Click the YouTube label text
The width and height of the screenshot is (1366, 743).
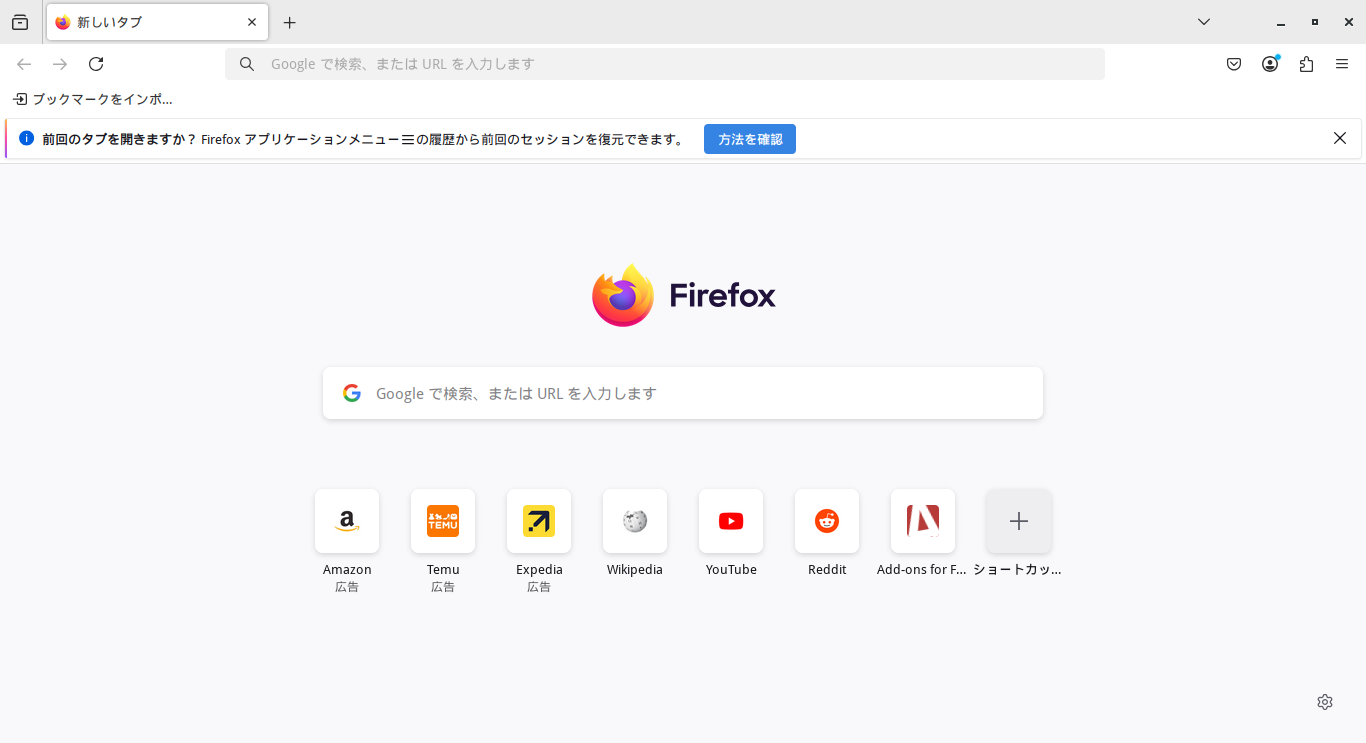tap(731, 570)
